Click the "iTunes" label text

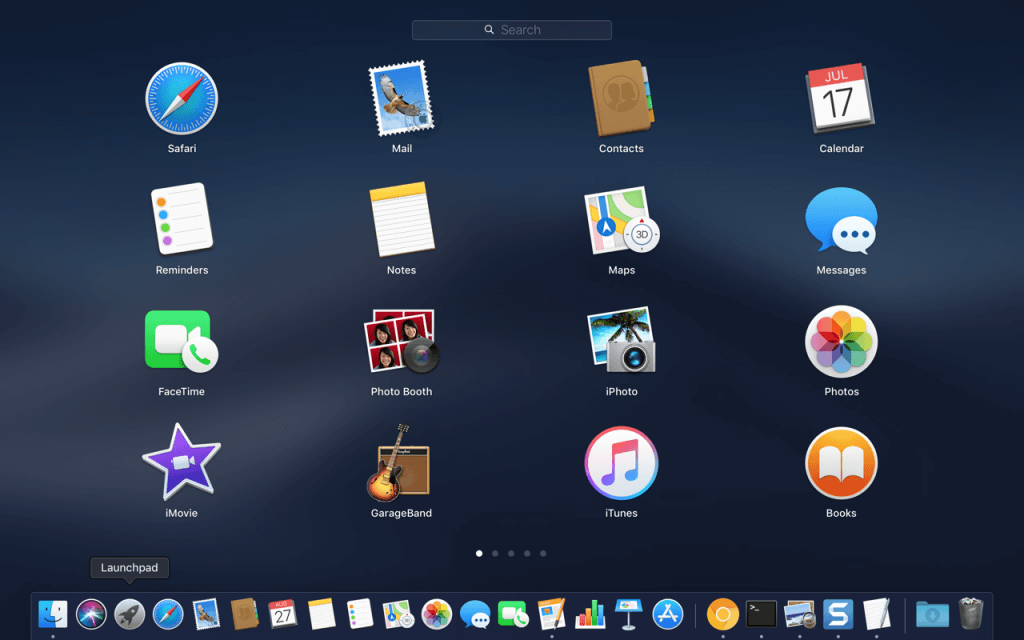621,513
